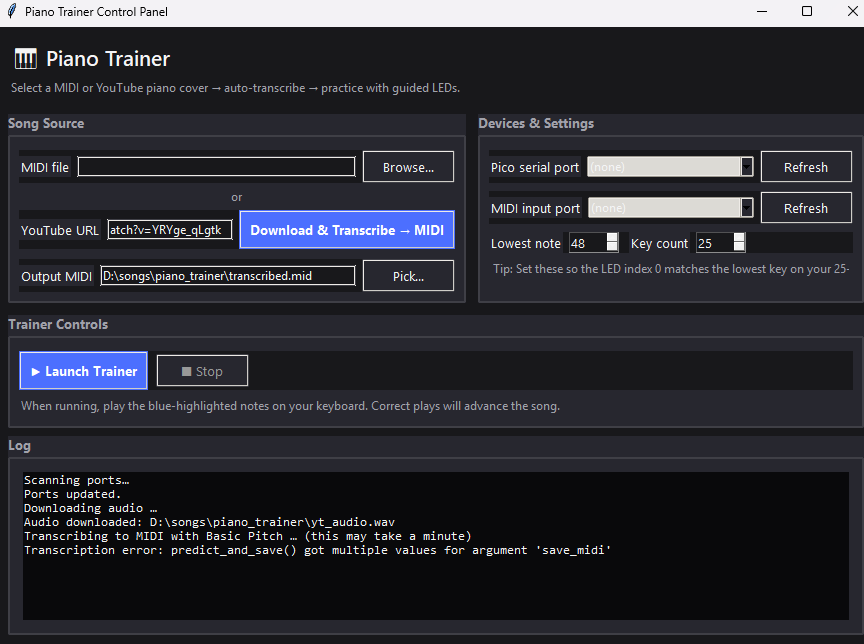Browse for a MIDI file
The width and height of the screenshot is (864, 644).
pyautogui.click(x=408, y=166)
